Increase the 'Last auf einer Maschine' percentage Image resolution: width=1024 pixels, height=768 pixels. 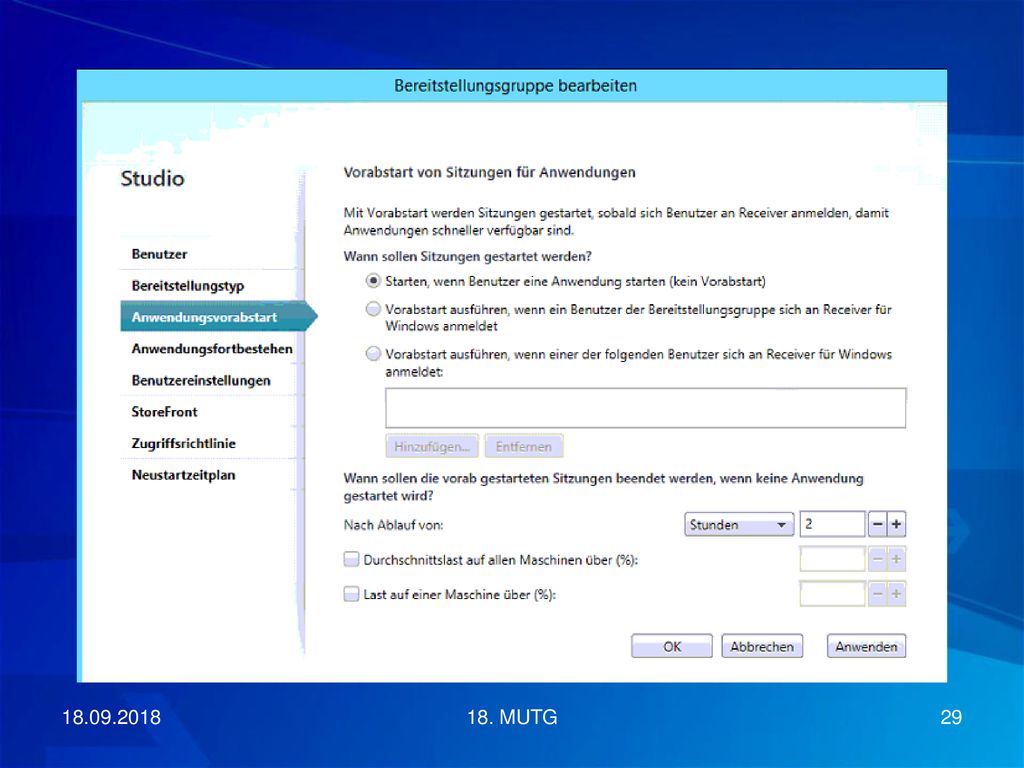pos(897,594)
